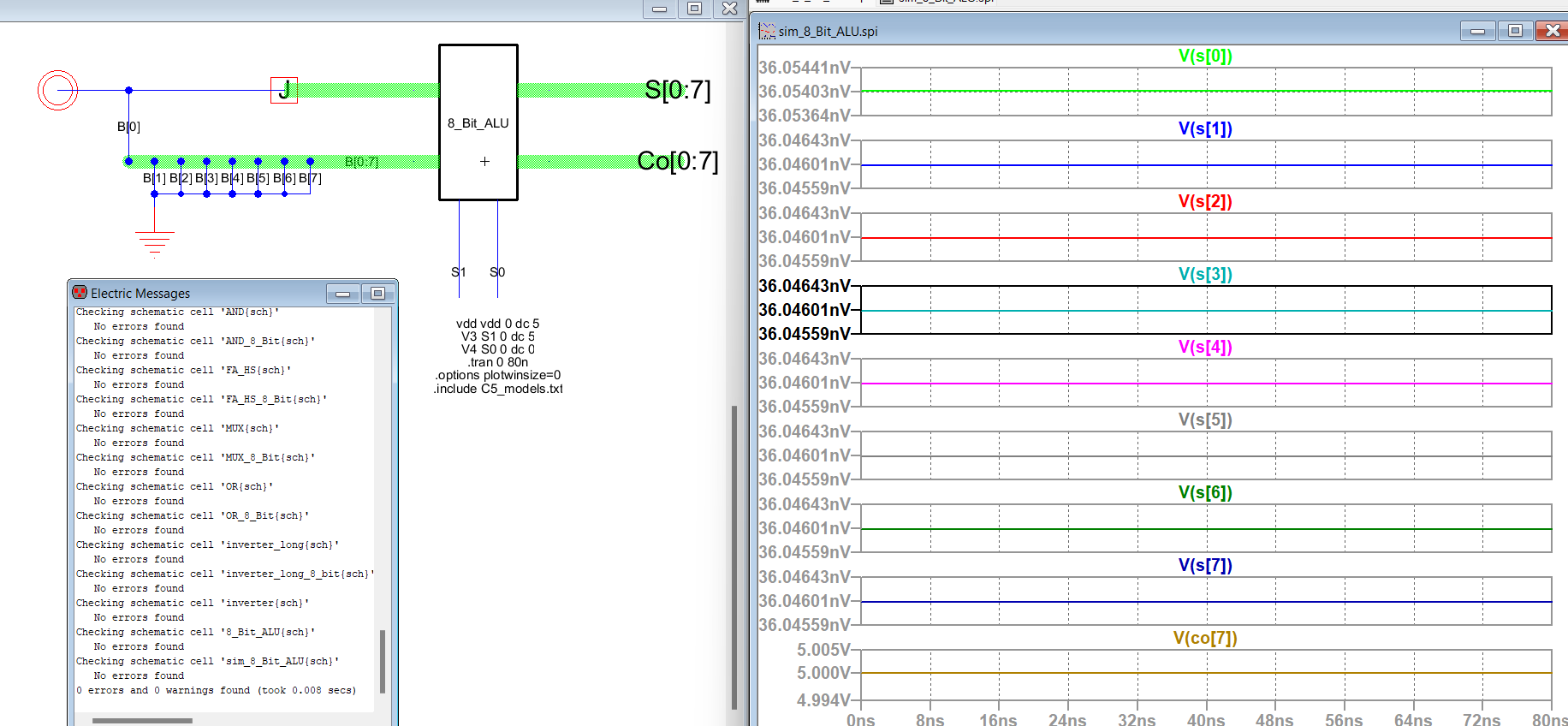1568x726 pixels.
Task: Click the B[4] wire label
Action: (x=232, y=178)
